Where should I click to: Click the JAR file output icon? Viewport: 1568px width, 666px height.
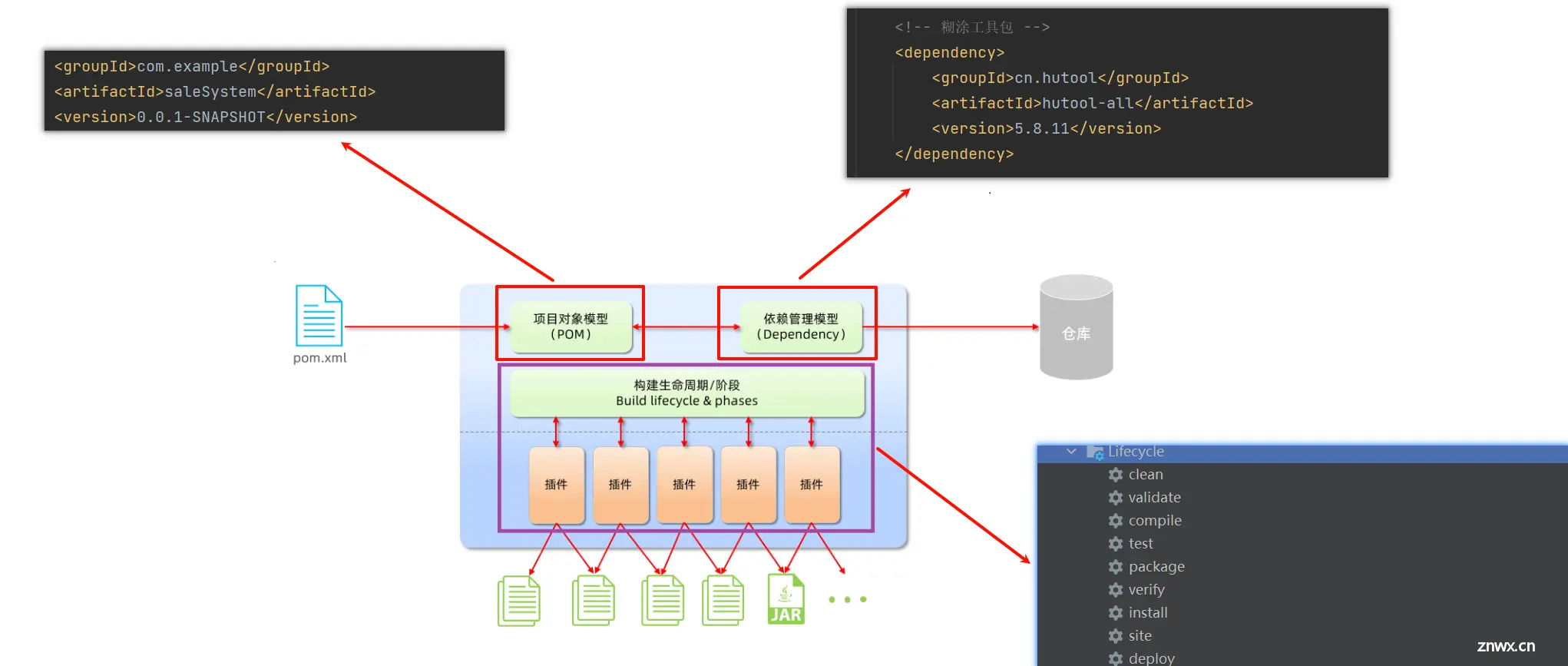(x=786, y=599)
